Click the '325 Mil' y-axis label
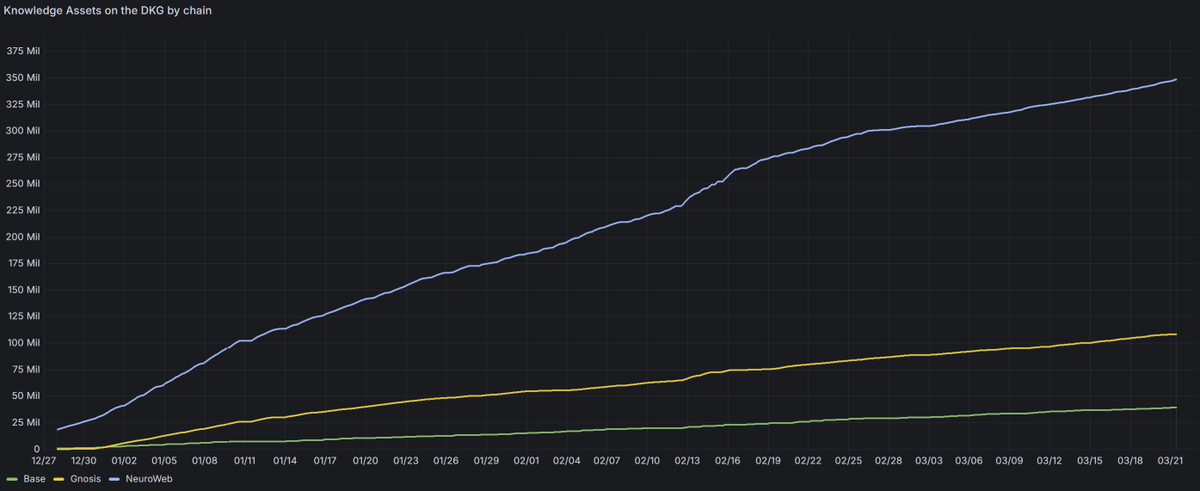This screenshot has height=491, width=1200. (22, 104)
